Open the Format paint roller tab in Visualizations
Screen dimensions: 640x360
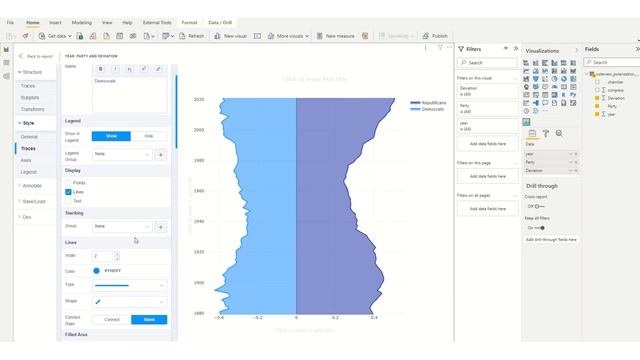[x=545, y=133]
